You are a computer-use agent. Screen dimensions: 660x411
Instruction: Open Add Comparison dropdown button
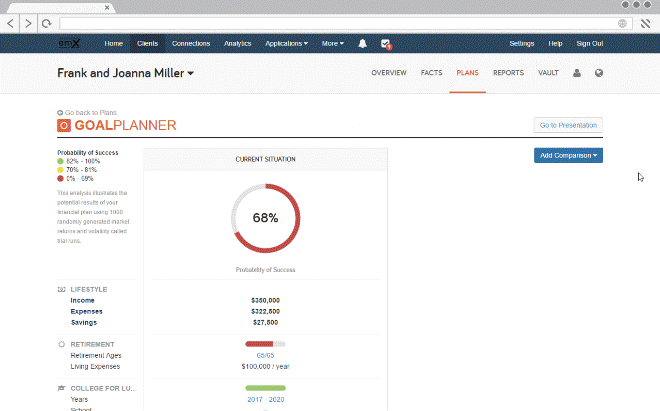click(x=568, y=155)
